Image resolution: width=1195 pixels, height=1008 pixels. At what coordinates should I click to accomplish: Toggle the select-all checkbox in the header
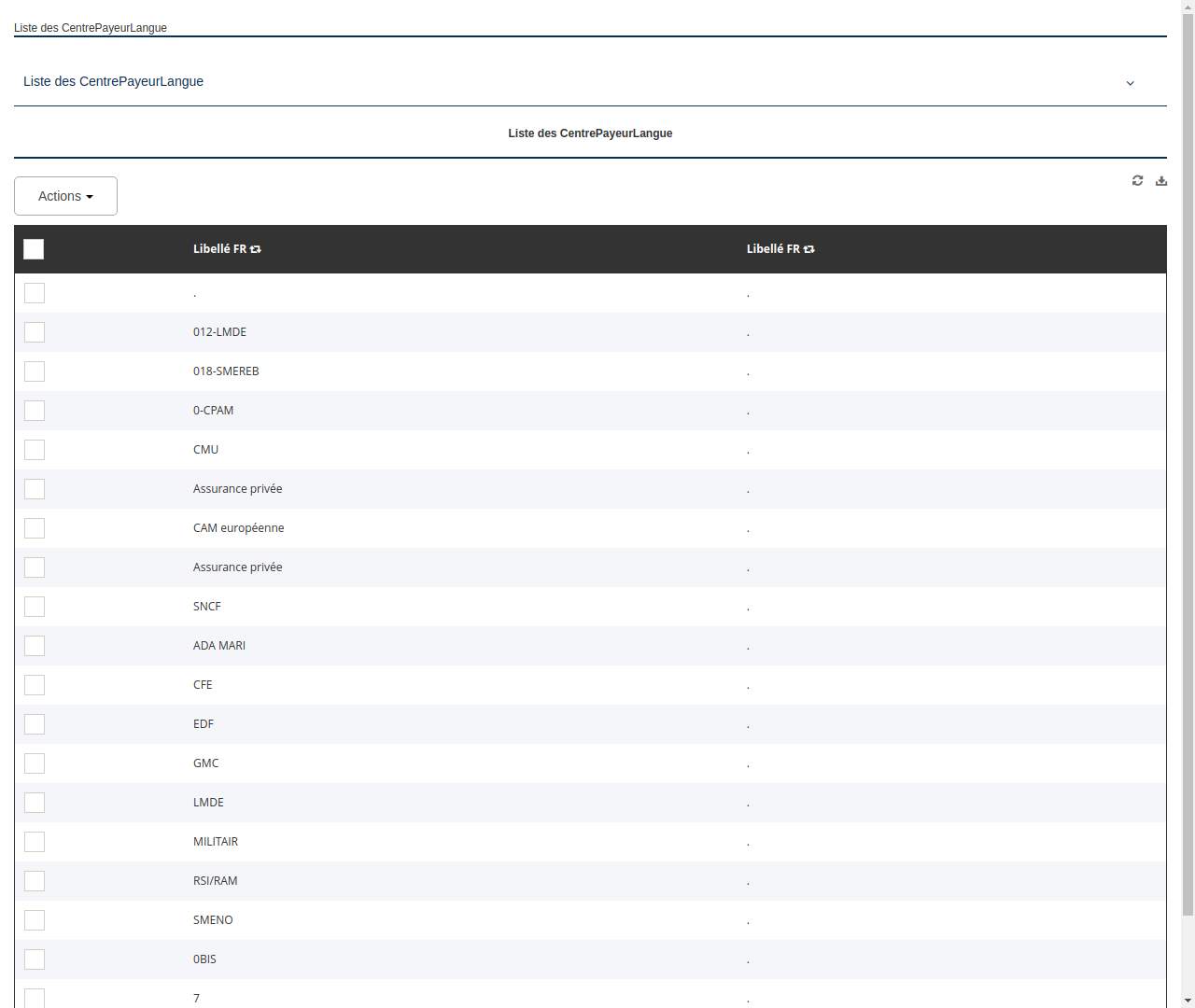point(34,249)
